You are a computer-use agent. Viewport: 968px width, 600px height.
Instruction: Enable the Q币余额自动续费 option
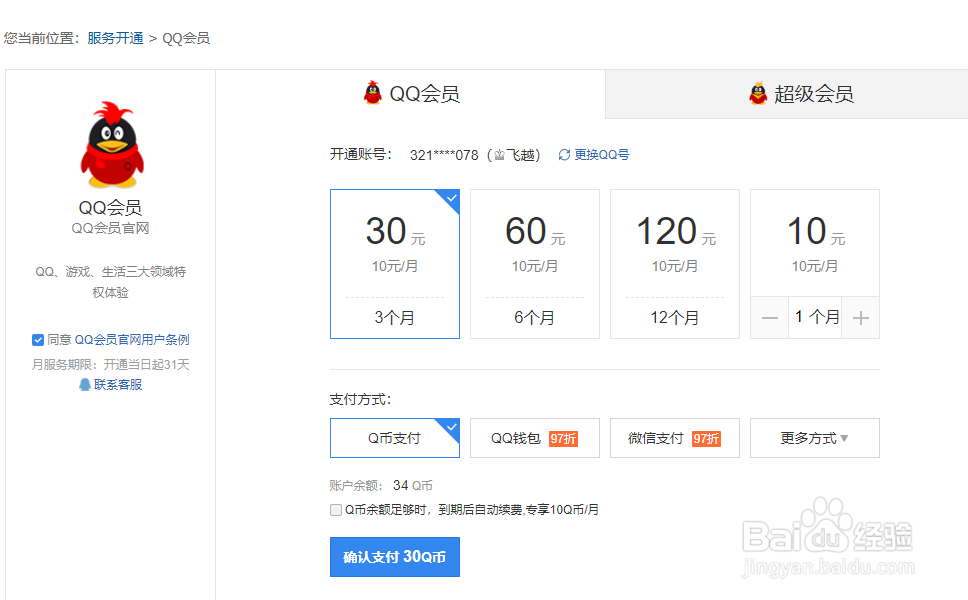coord(336,510)
